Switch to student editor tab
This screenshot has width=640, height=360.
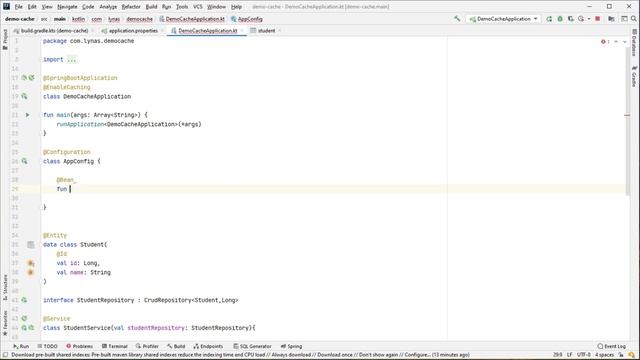click(266, 31)
